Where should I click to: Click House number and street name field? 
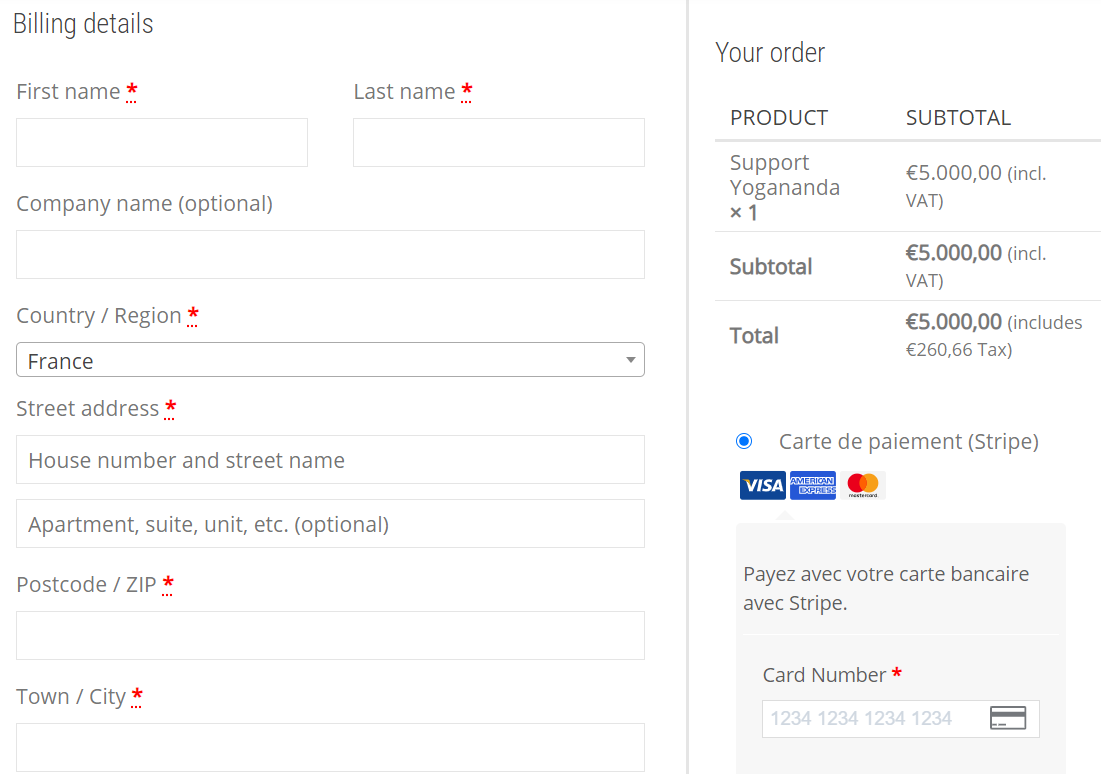coord(330,460)
